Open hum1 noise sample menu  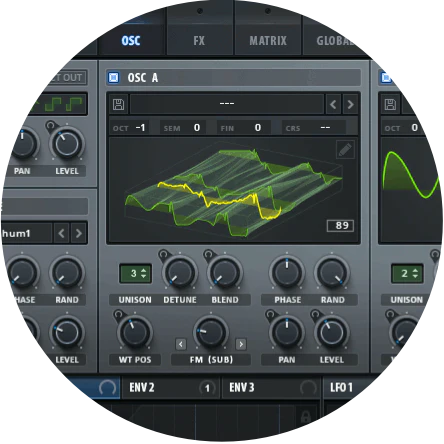[x=26, y=233]
